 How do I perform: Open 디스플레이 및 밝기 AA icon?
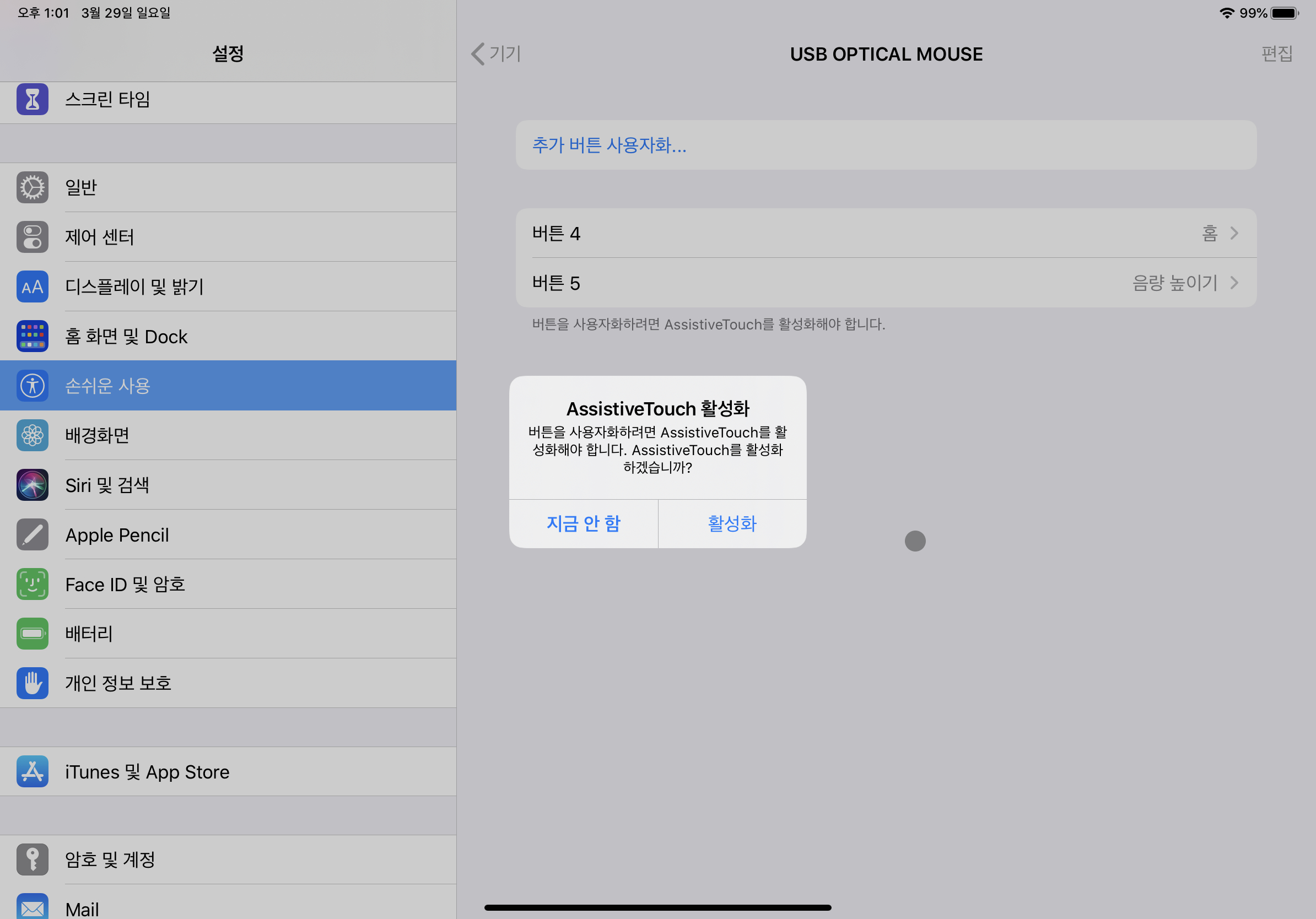click(x=32, y=286)
